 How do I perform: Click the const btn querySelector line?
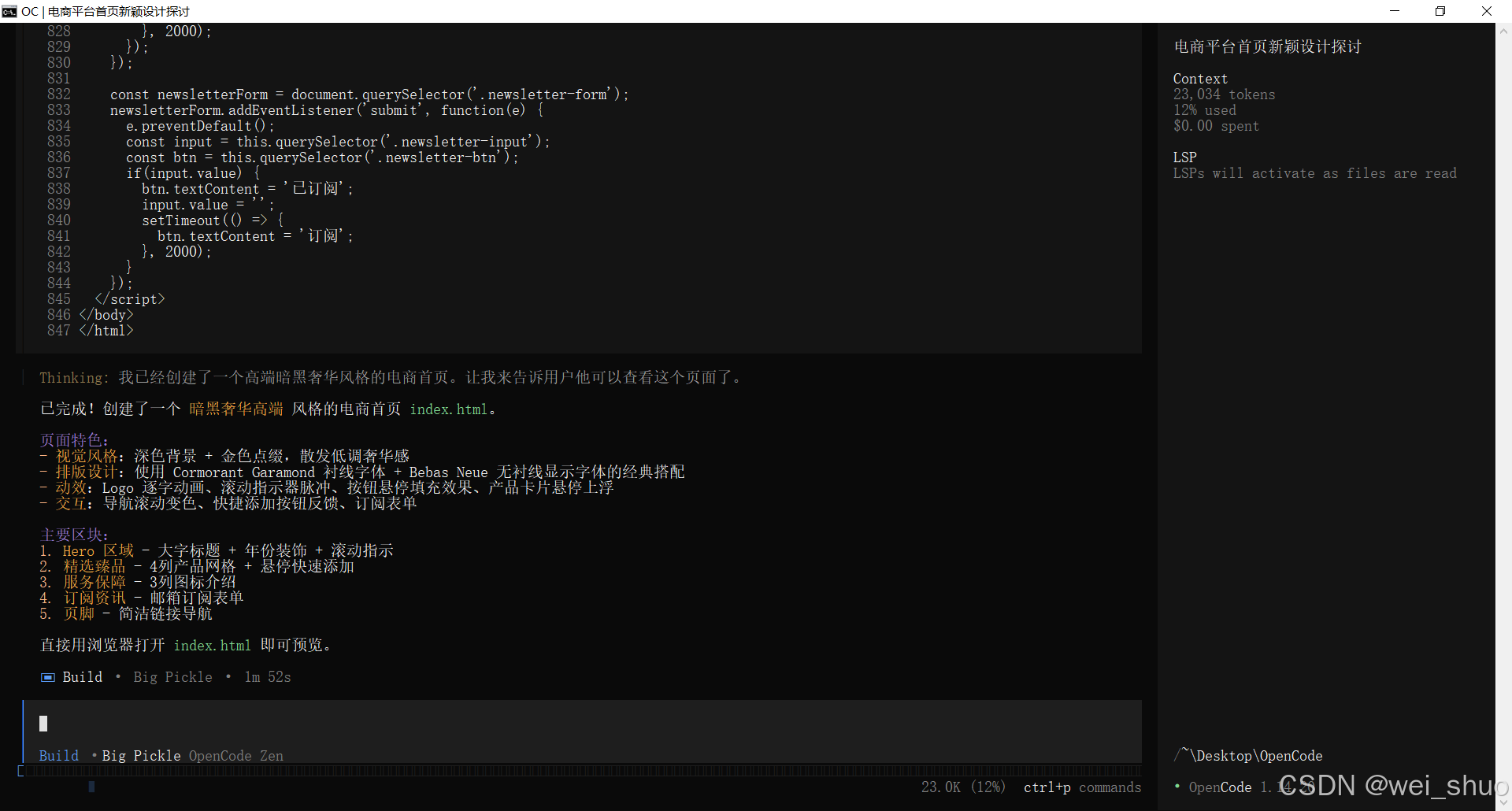click(x=322, y=157)
